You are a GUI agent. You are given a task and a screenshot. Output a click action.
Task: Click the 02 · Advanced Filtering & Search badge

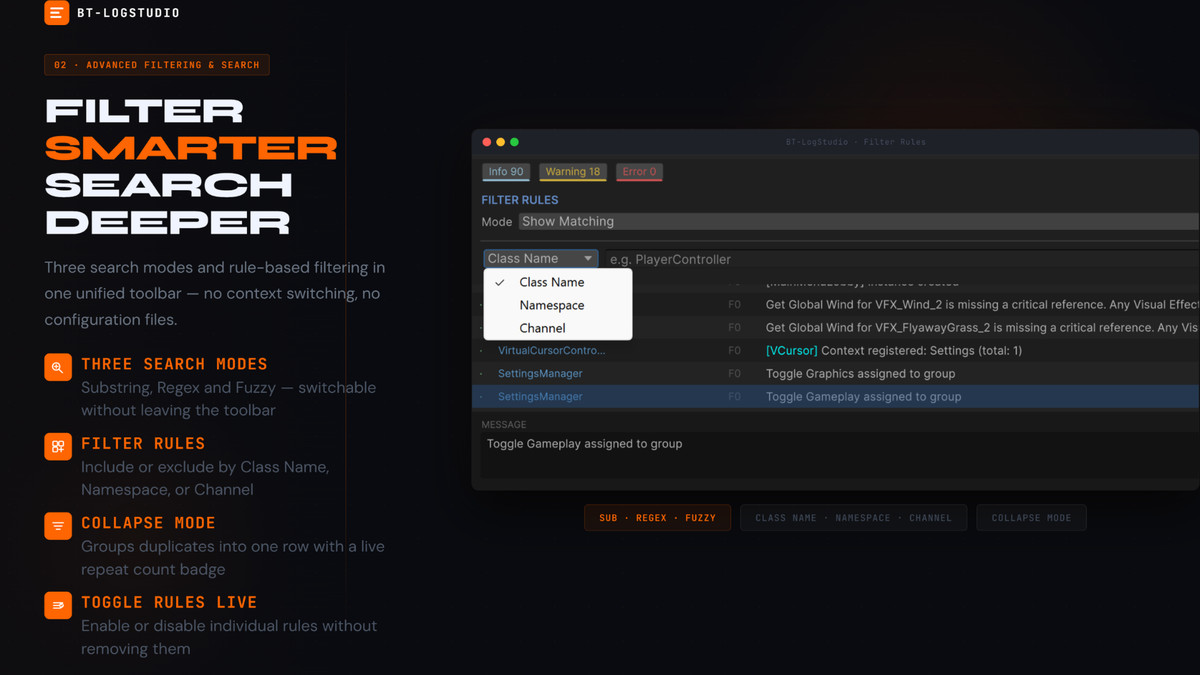(157, 65)
